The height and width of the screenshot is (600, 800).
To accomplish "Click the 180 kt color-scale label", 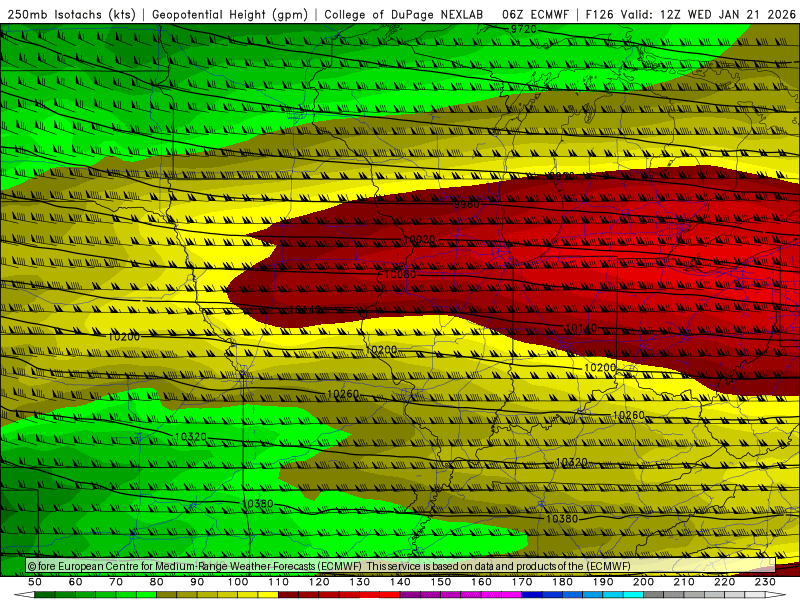I will (x=562, y=582).
